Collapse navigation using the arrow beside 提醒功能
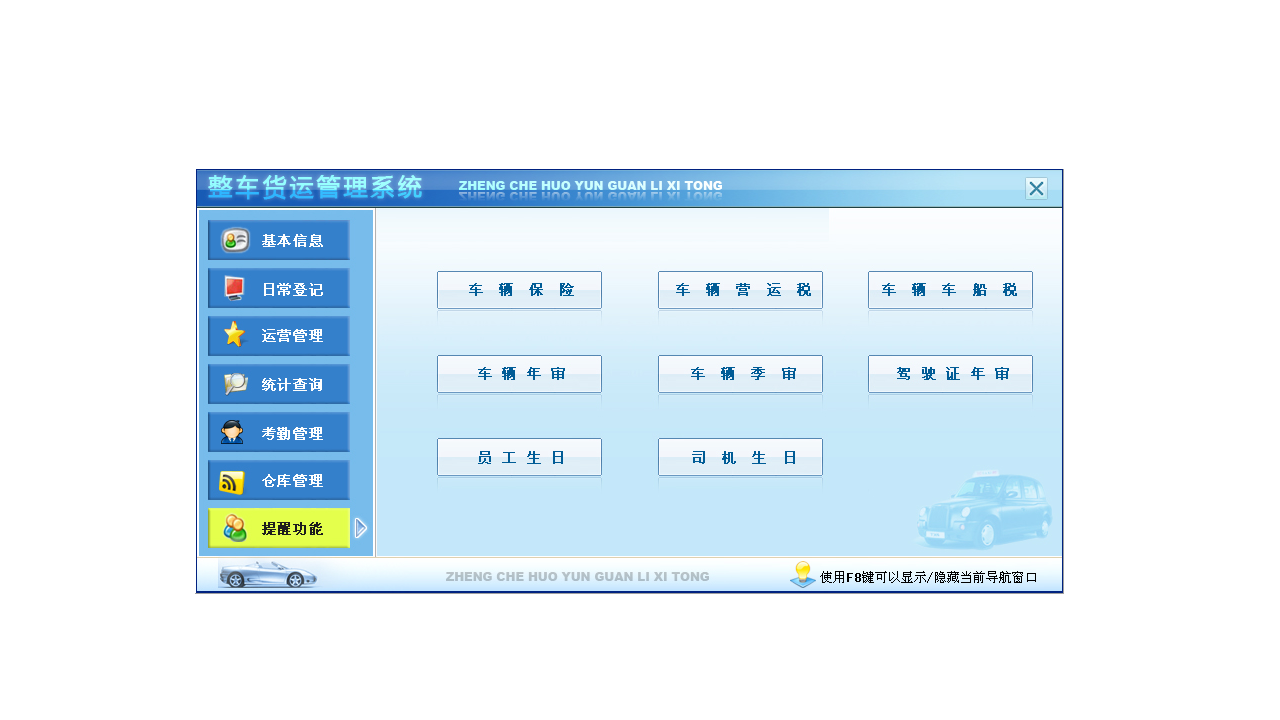Image resolution: width=1280 pixels, height=720 pixels. [x=361, y=528]
